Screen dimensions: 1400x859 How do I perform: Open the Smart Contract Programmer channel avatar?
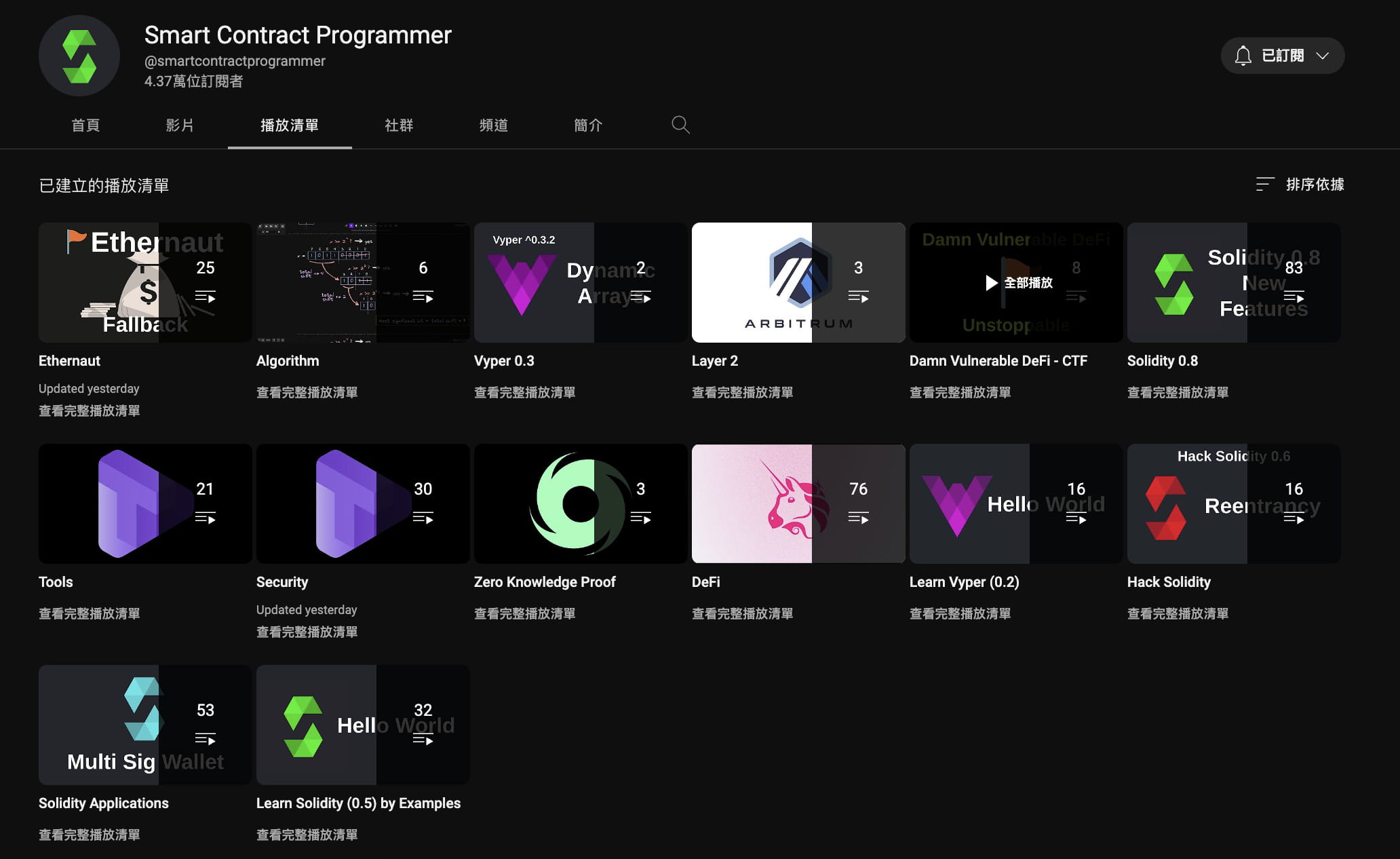[79, 56]
